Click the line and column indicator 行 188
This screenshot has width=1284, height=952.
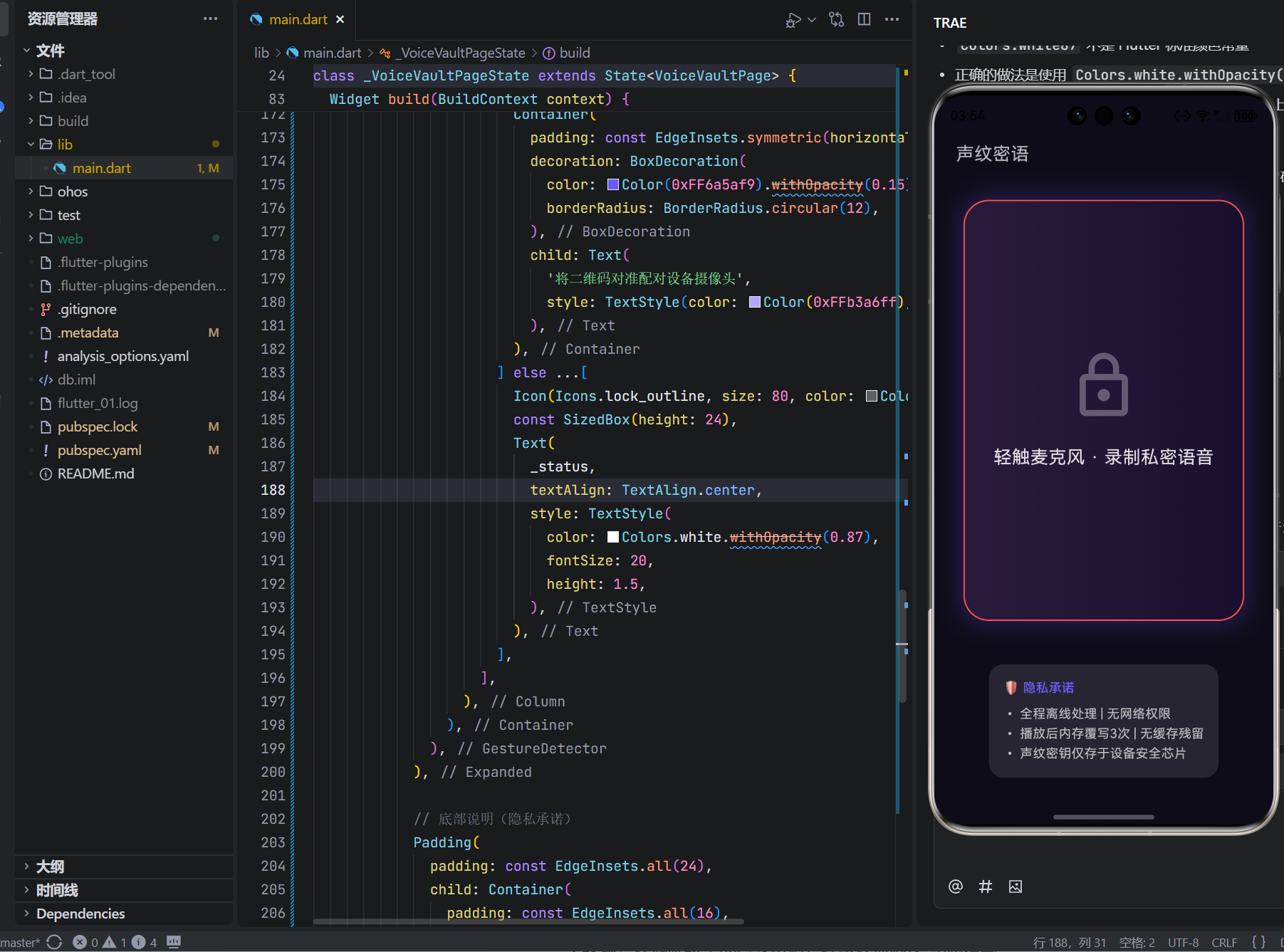[1070, 943]
